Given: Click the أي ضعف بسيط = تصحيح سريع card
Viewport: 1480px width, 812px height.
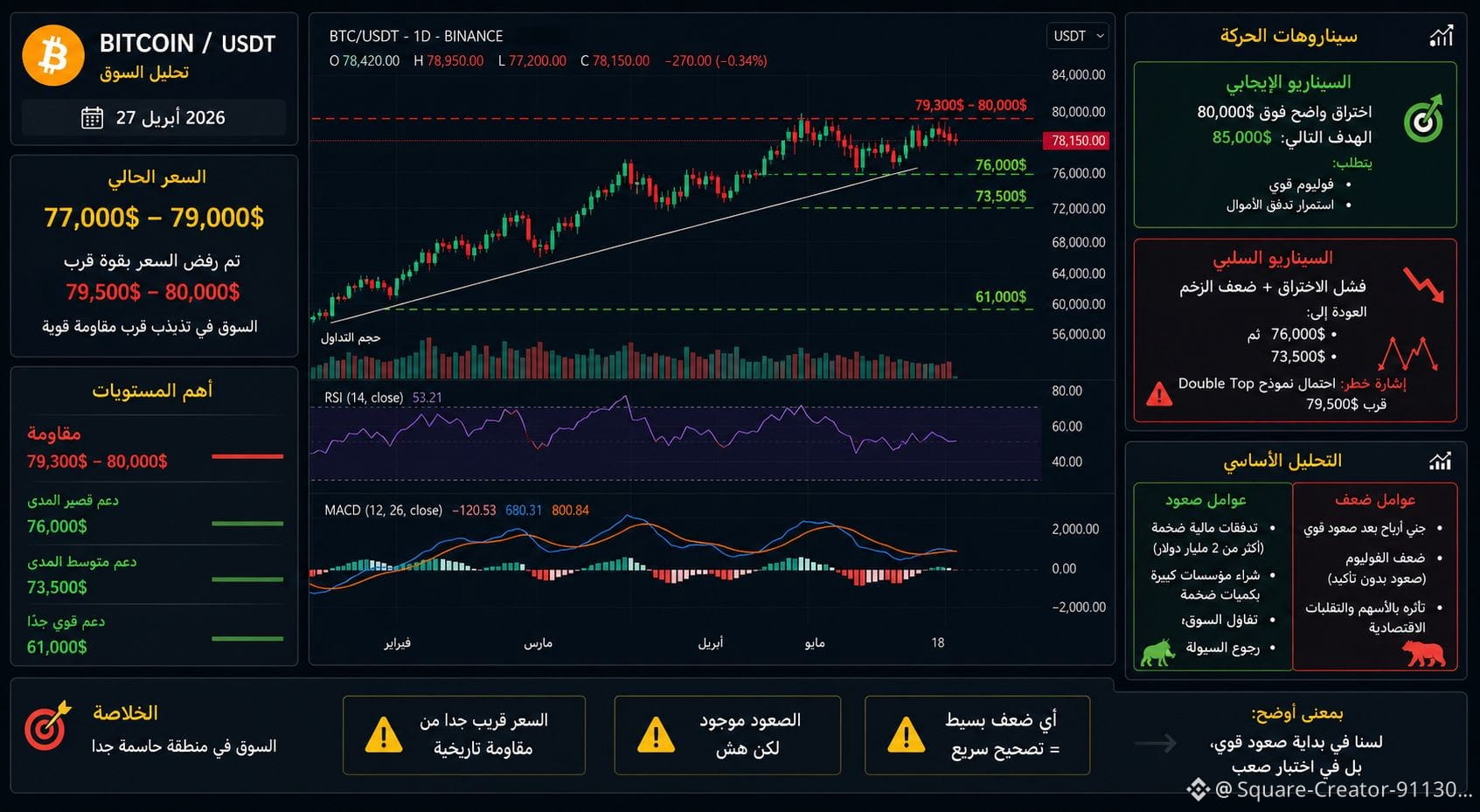Looking at the screenshot, I should (x=977, y=735).
